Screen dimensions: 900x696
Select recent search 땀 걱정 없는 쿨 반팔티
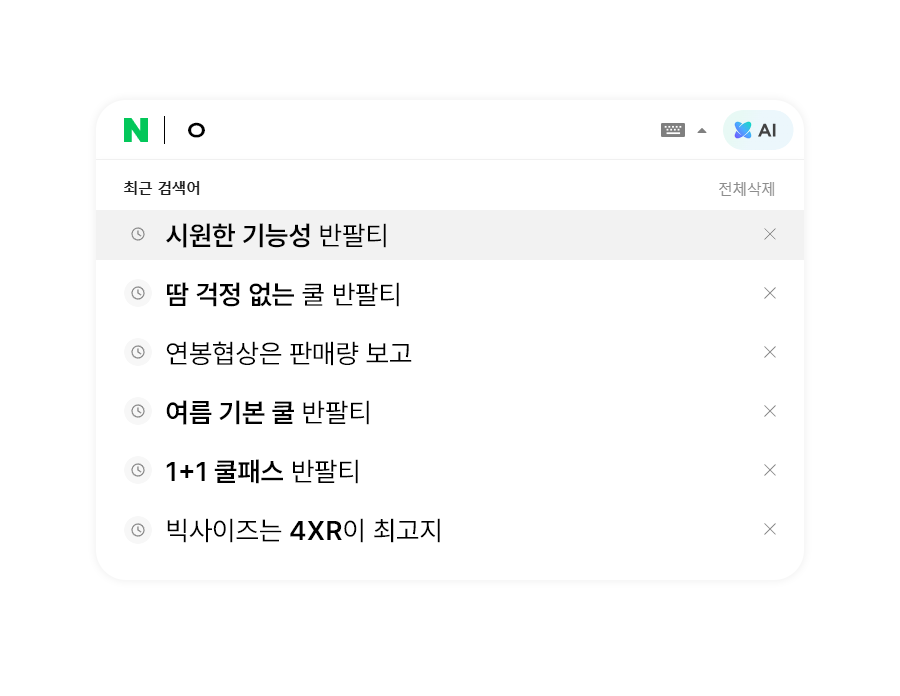(283, 294)
